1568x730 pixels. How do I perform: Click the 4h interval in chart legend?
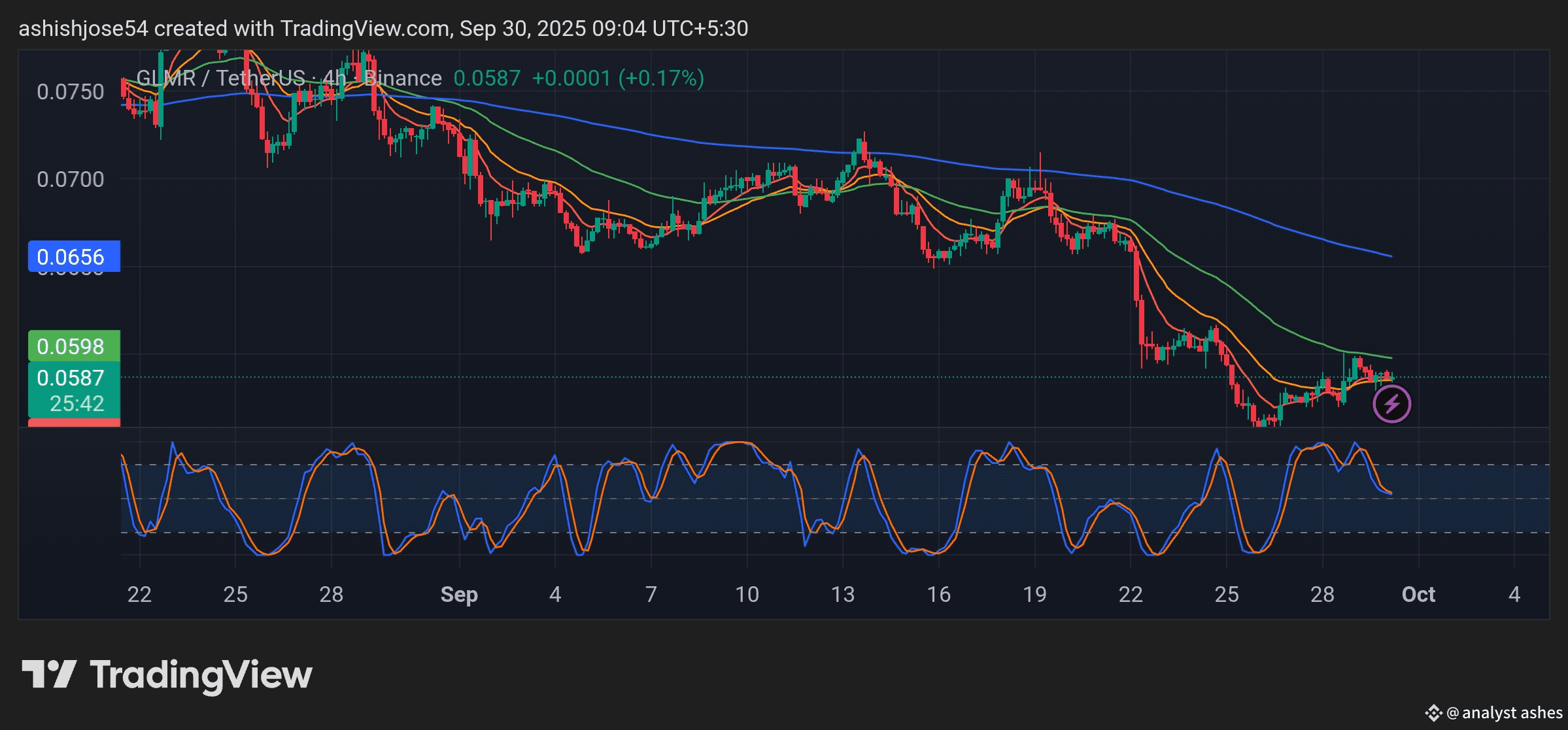(333, 78)
